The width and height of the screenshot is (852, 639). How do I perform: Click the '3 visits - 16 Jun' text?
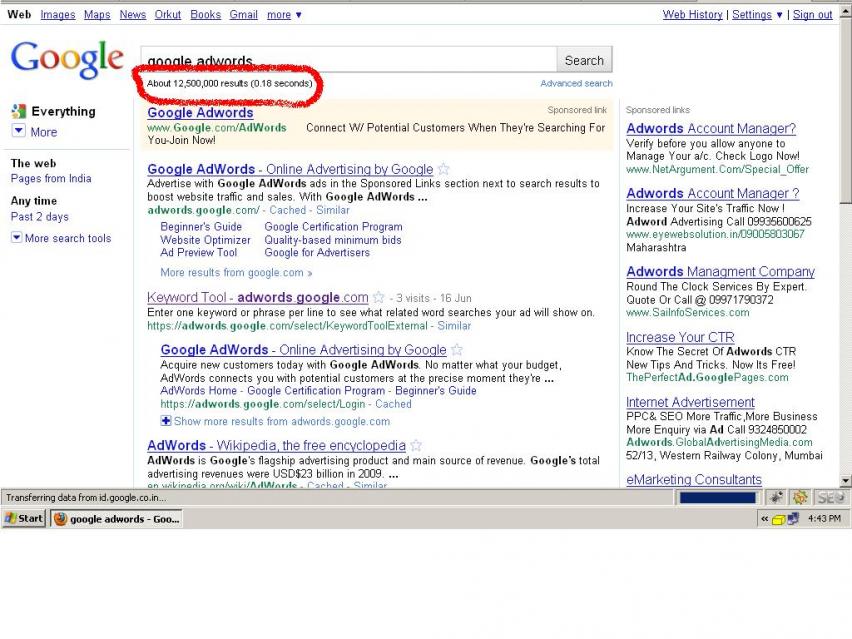coord(434,298)
